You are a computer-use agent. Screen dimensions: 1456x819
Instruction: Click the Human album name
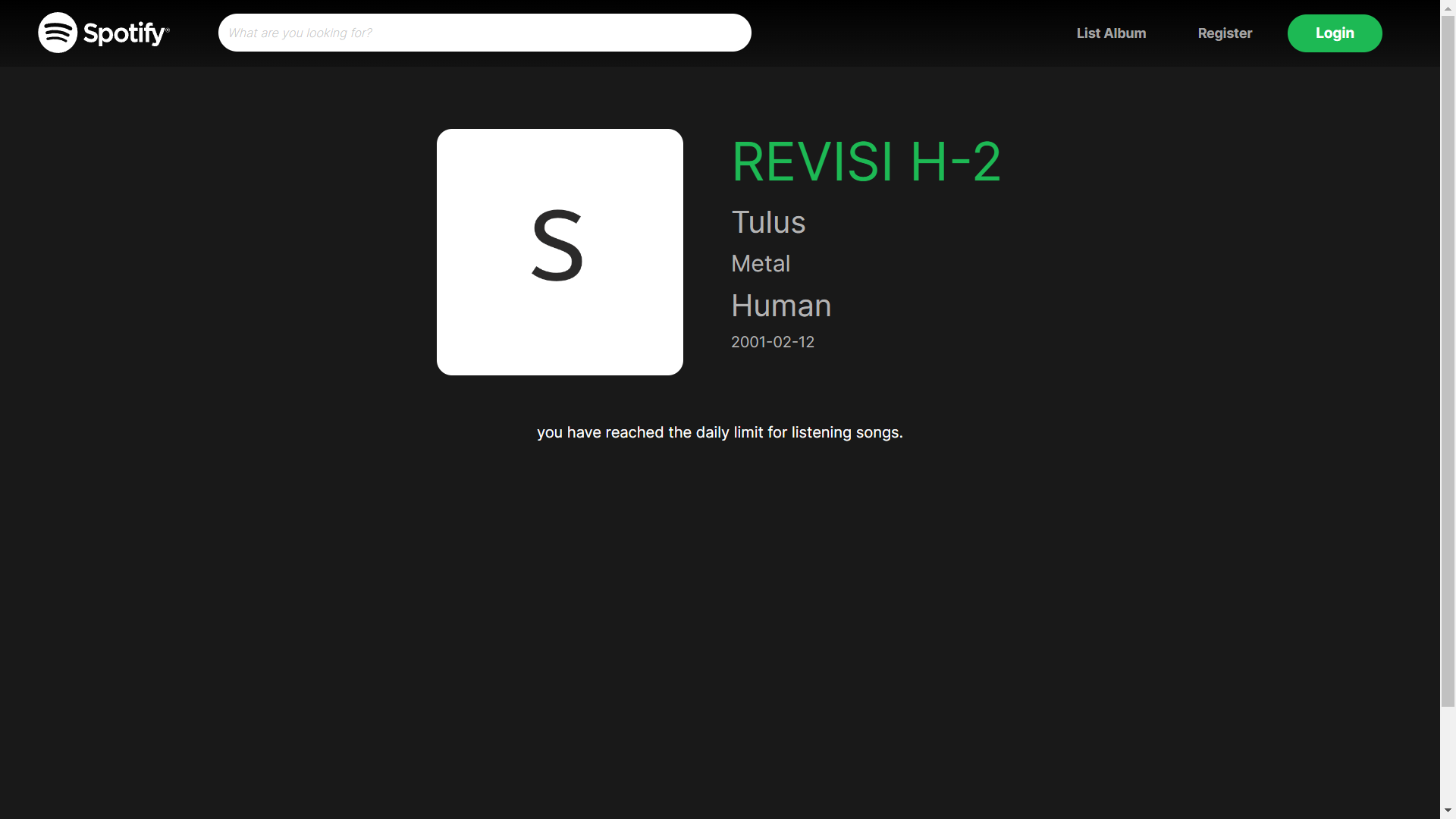pyautogui.click(x=781, y=306)
